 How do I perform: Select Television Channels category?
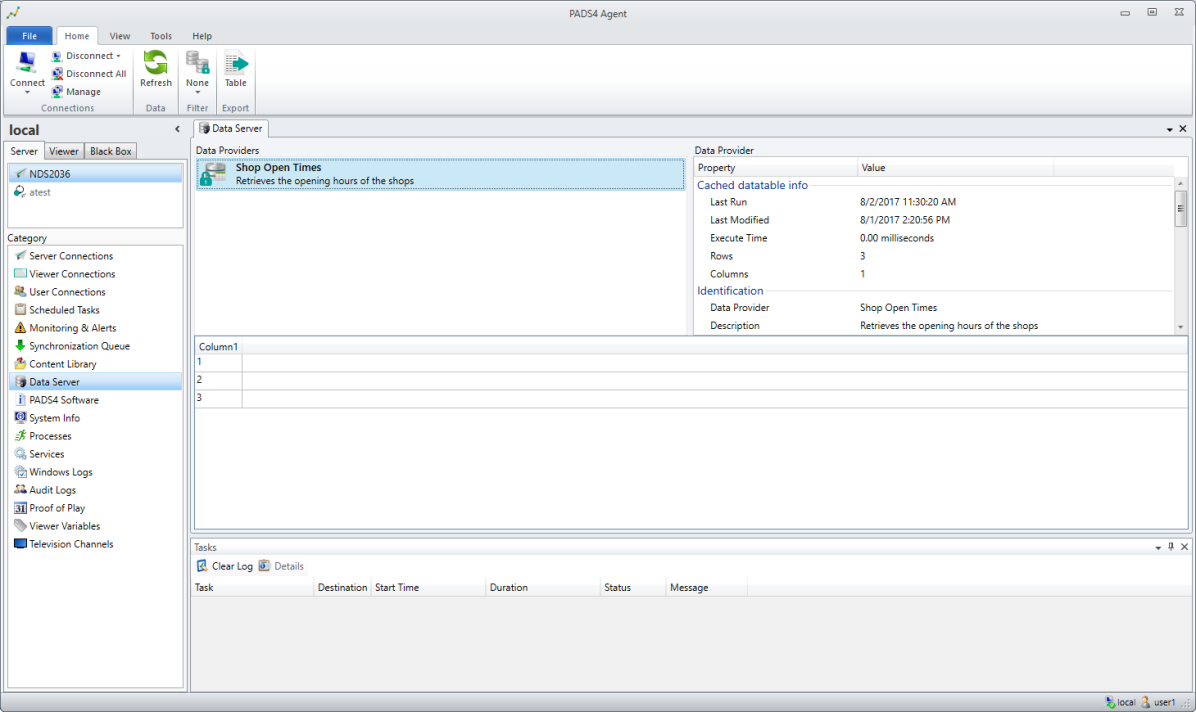point(71,544)
